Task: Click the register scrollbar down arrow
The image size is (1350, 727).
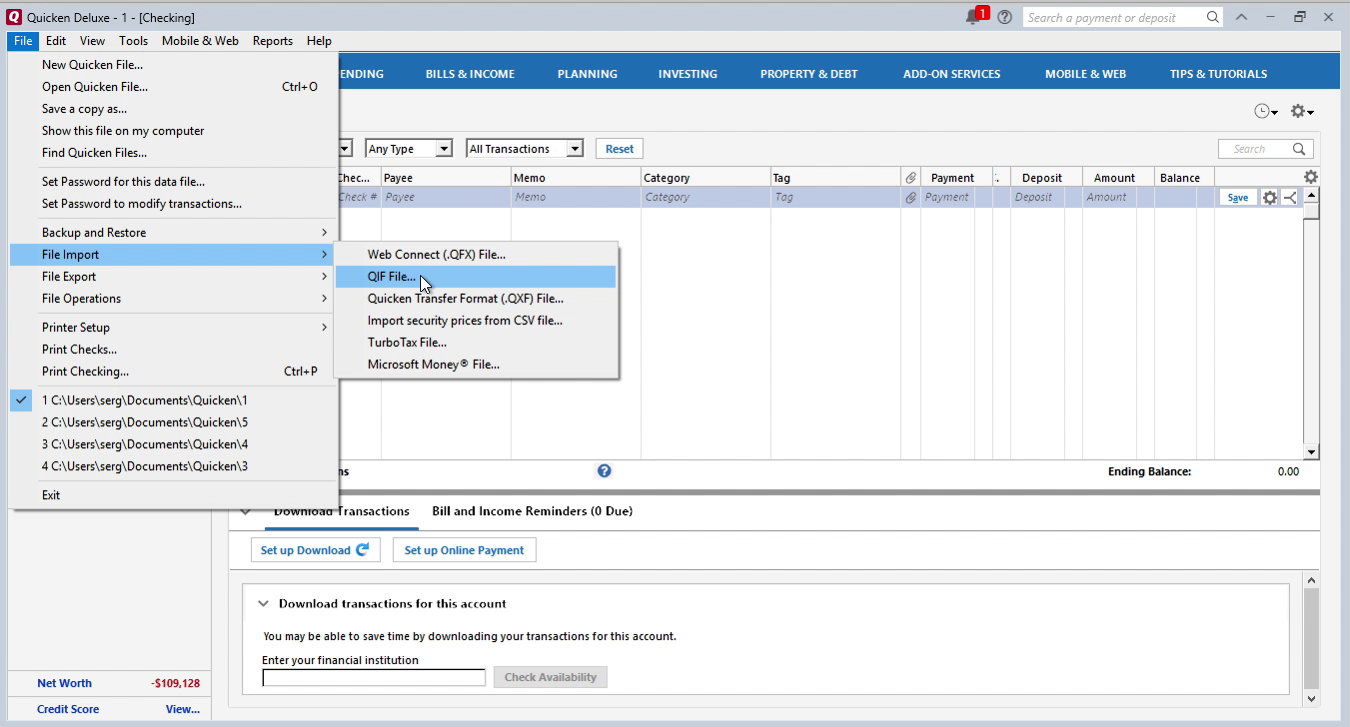Action: point(1311,452)
